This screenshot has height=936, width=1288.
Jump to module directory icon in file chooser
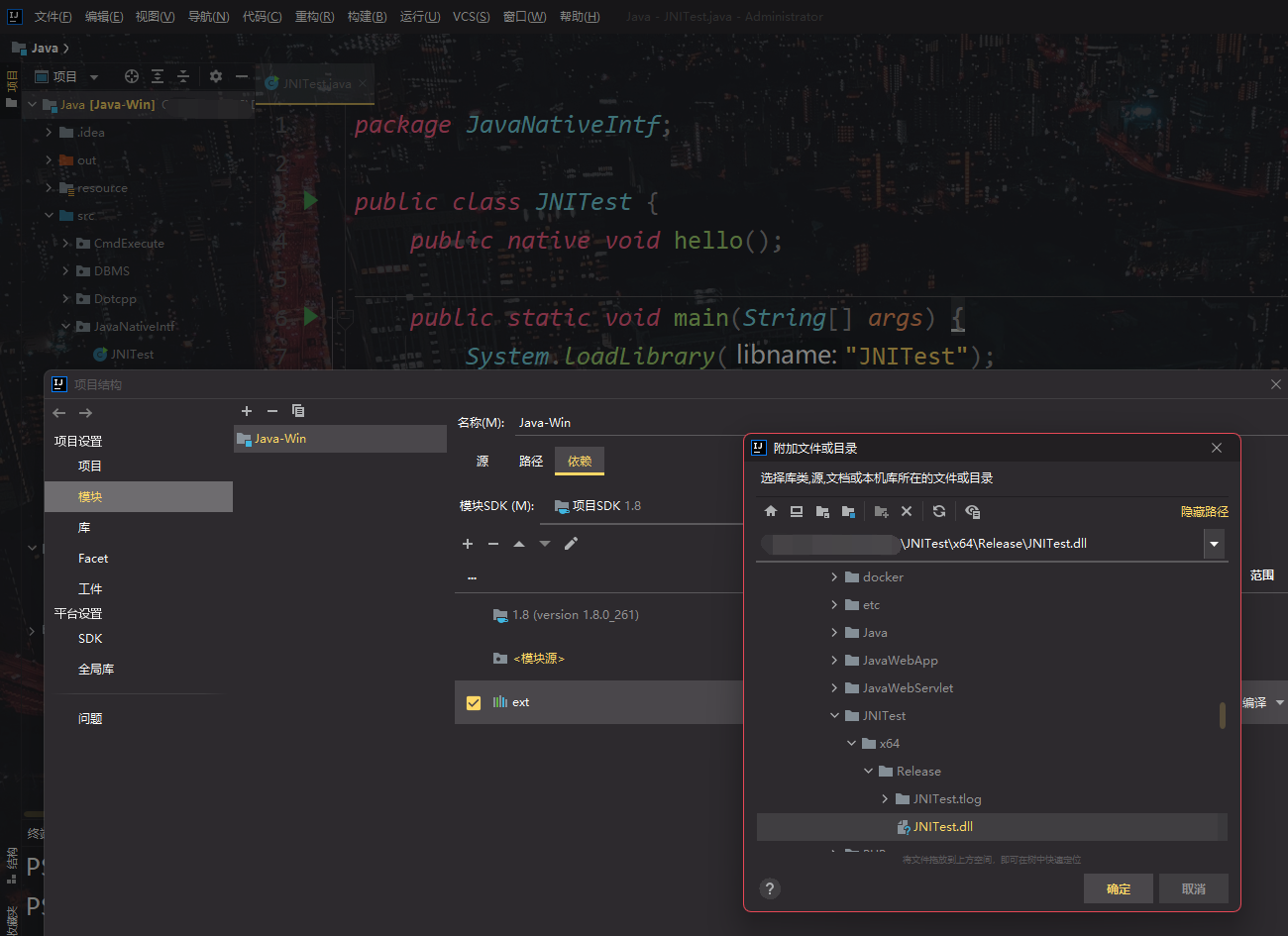[x=848, y=512]
